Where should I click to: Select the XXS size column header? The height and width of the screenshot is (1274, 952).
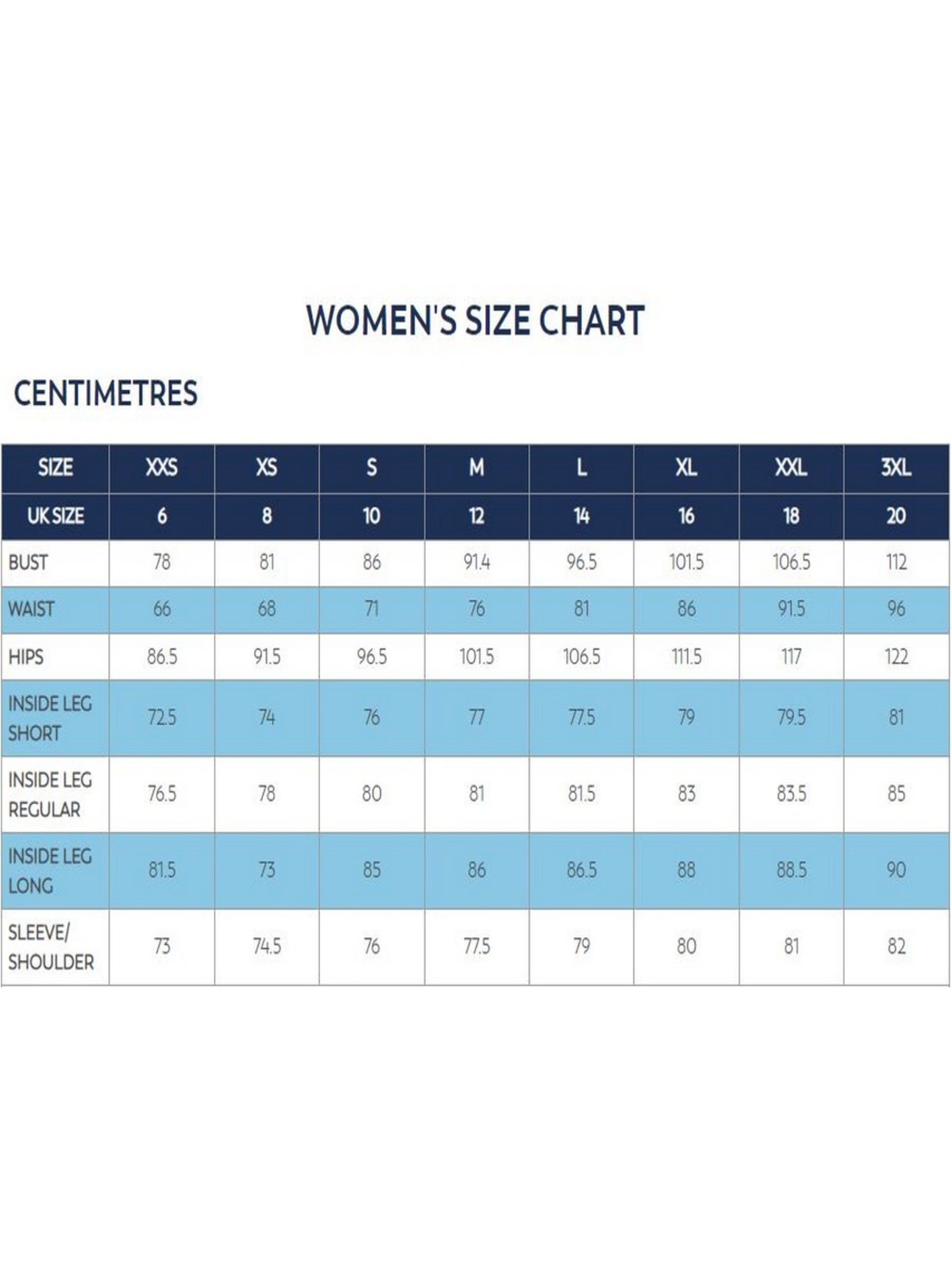point(162,469)
